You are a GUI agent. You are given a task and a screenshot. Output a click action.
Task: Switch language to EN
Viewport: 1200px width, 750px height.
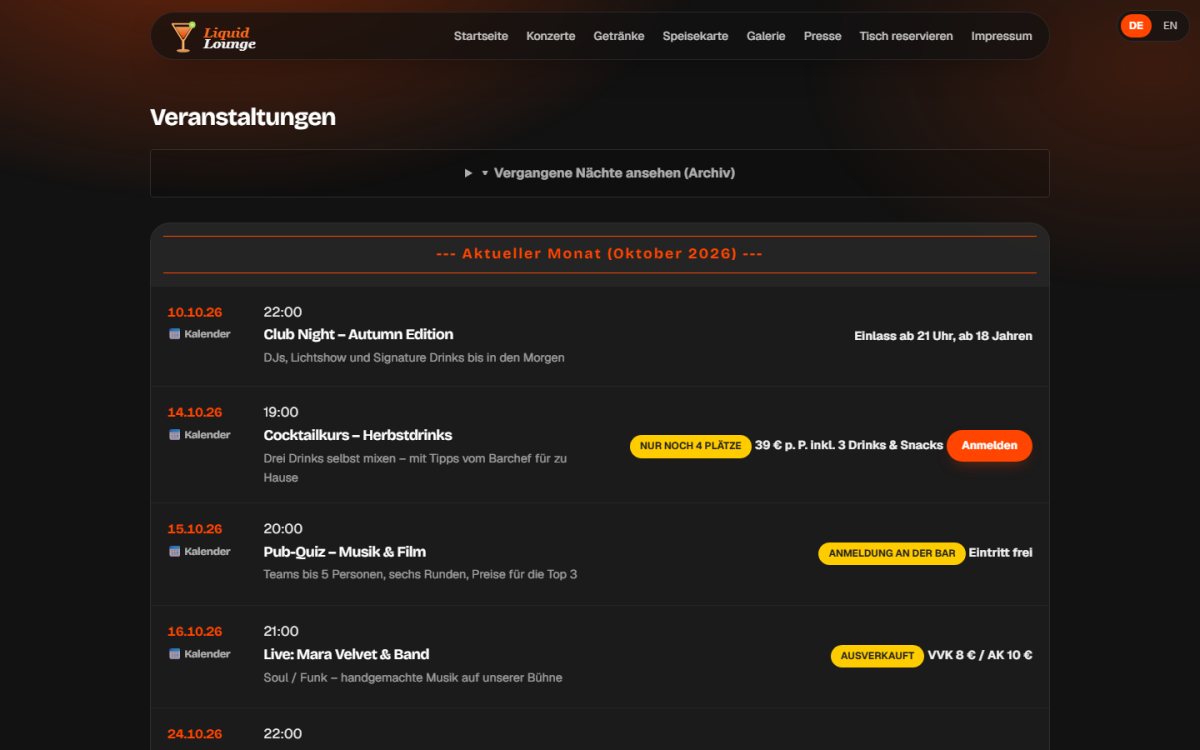1170,26
